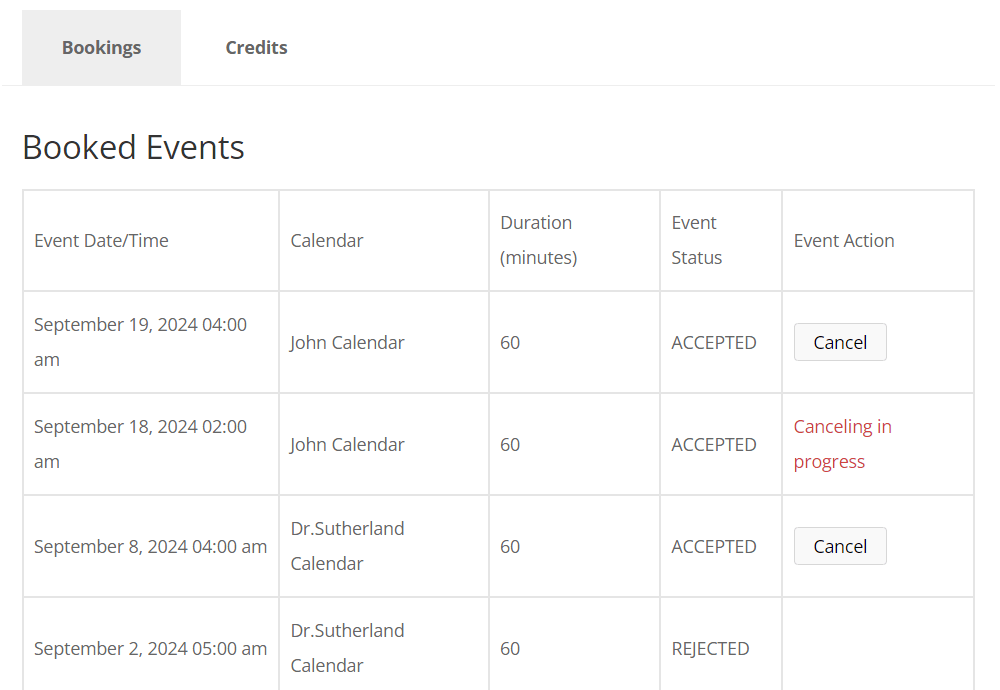
Task: Click the REJECTED status of September 2 booking
Action: click(710, 648)
